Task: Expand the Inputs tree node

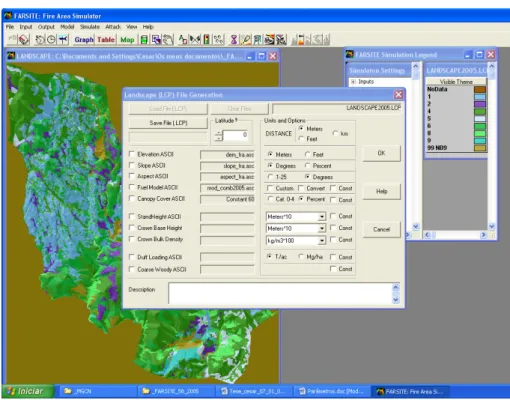Action: pos(353,82)
